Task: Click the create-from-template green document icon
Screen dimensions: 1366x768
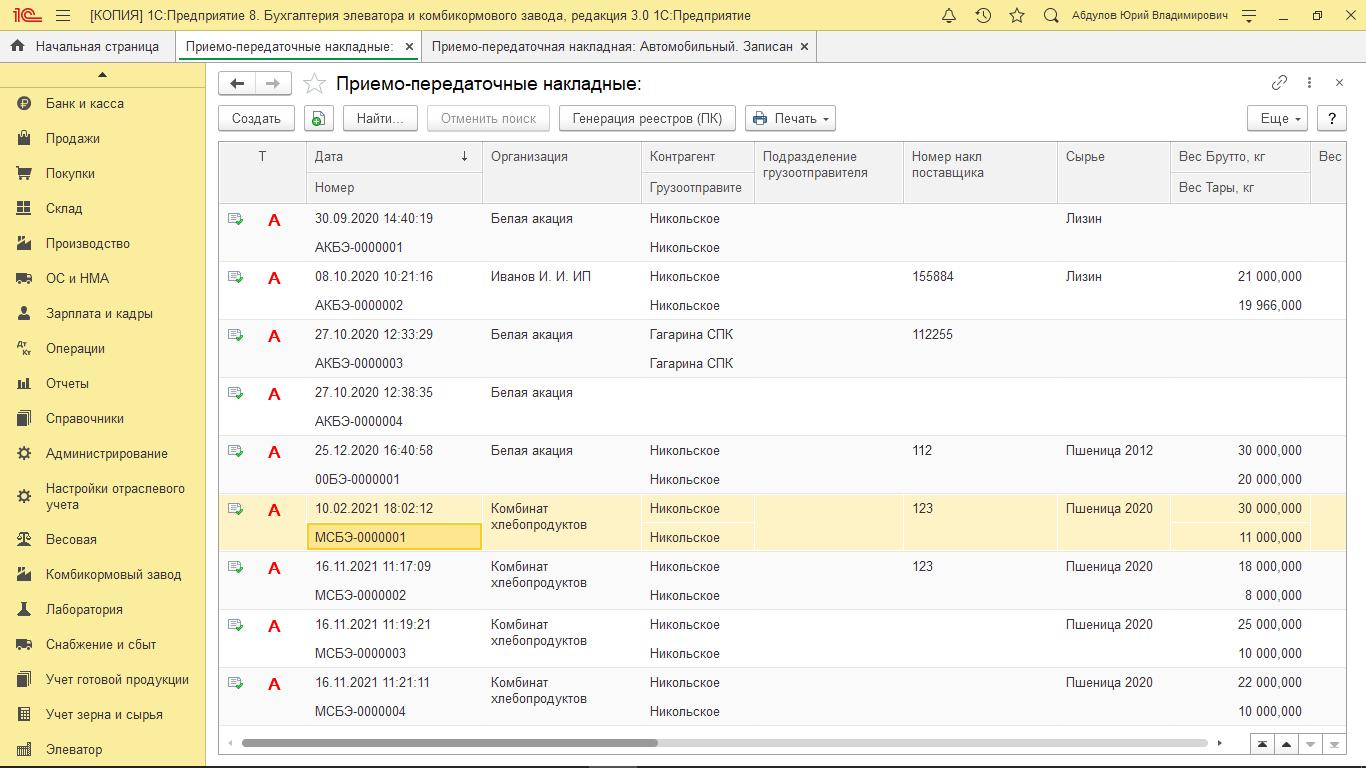Action: (319, 118)
